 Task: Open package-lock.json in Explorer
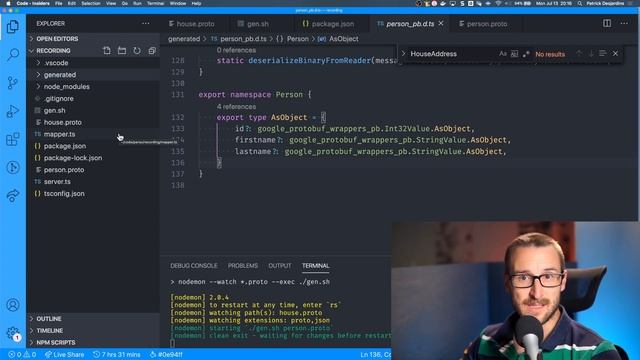pyautogui.click(x=93, y=158)
